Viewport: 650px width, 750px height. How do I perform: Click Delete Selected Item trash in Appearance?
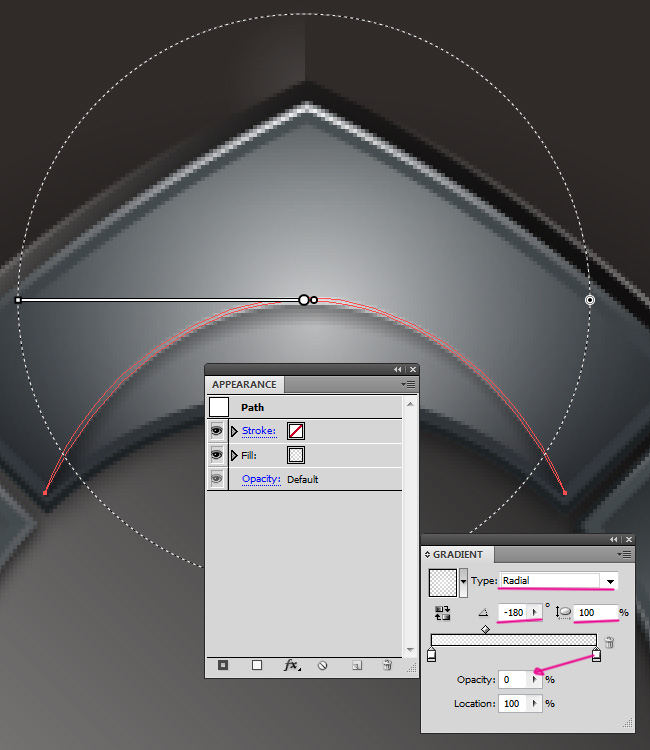click(x=388, y=664)
